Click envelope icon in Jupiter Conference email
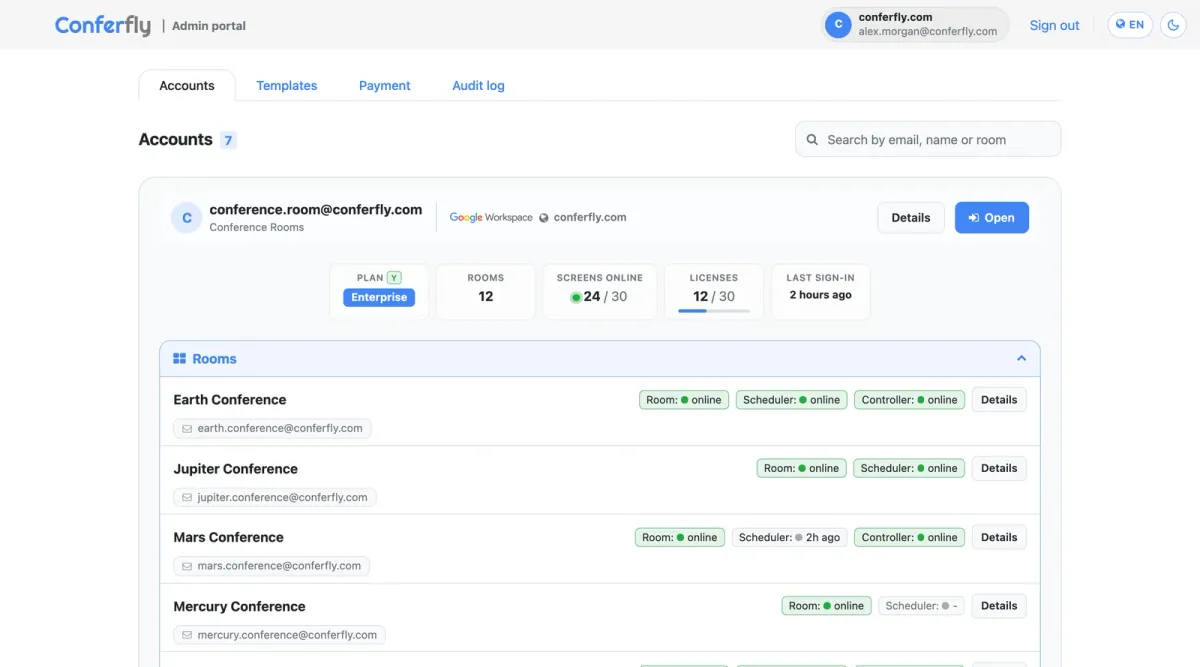This screenshot has width=1200, height=667. click(x=187, y=497)
